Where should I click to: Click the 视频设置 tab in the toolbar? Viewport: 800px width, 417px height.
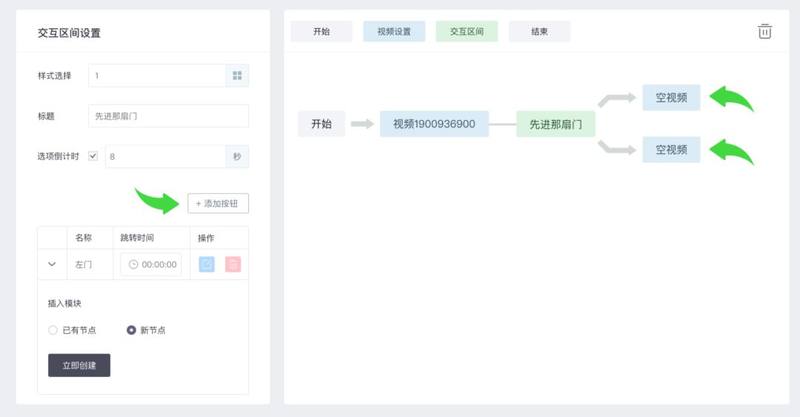[x=394, y=31]
